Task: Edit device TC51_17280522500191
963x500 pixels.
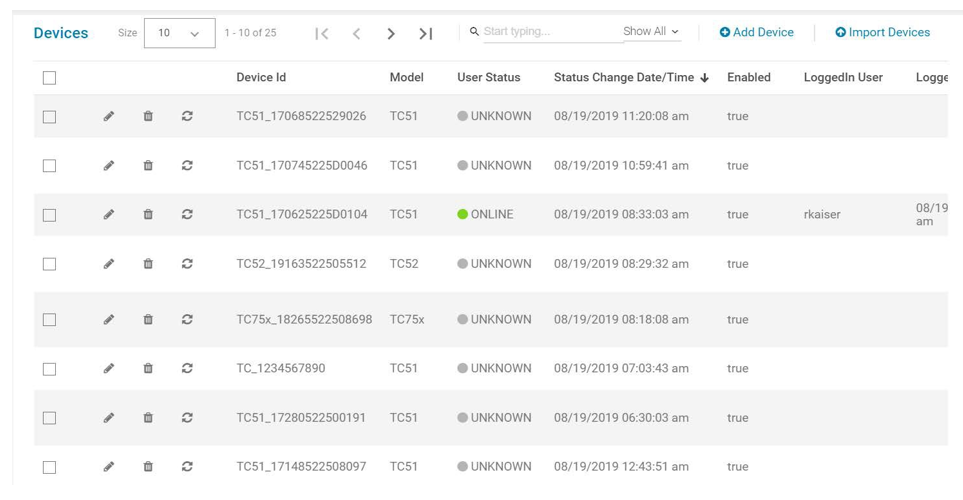Action: pos(109,418)
